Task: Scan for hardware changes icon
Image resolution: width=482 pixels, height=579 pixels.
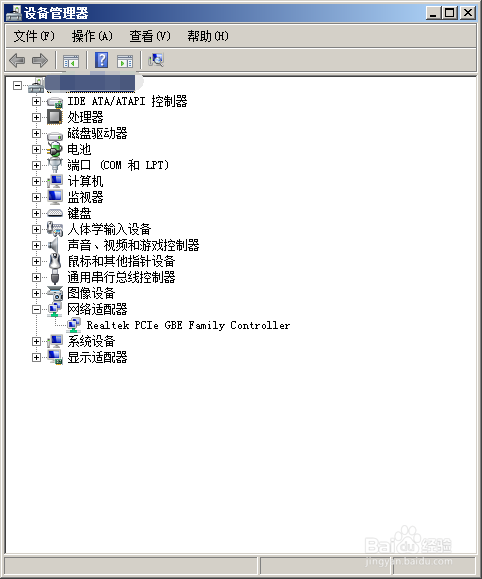Action: pyautogui.click(x=155, y=60)
